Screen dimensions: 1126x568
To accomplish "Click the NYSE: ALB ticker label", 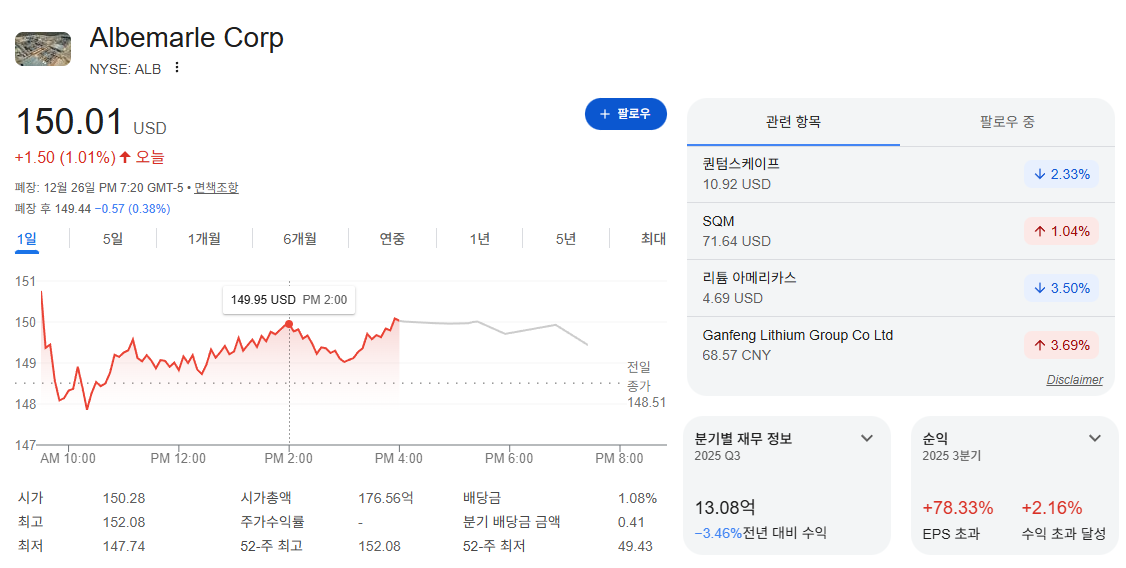I will click(125, 69).
